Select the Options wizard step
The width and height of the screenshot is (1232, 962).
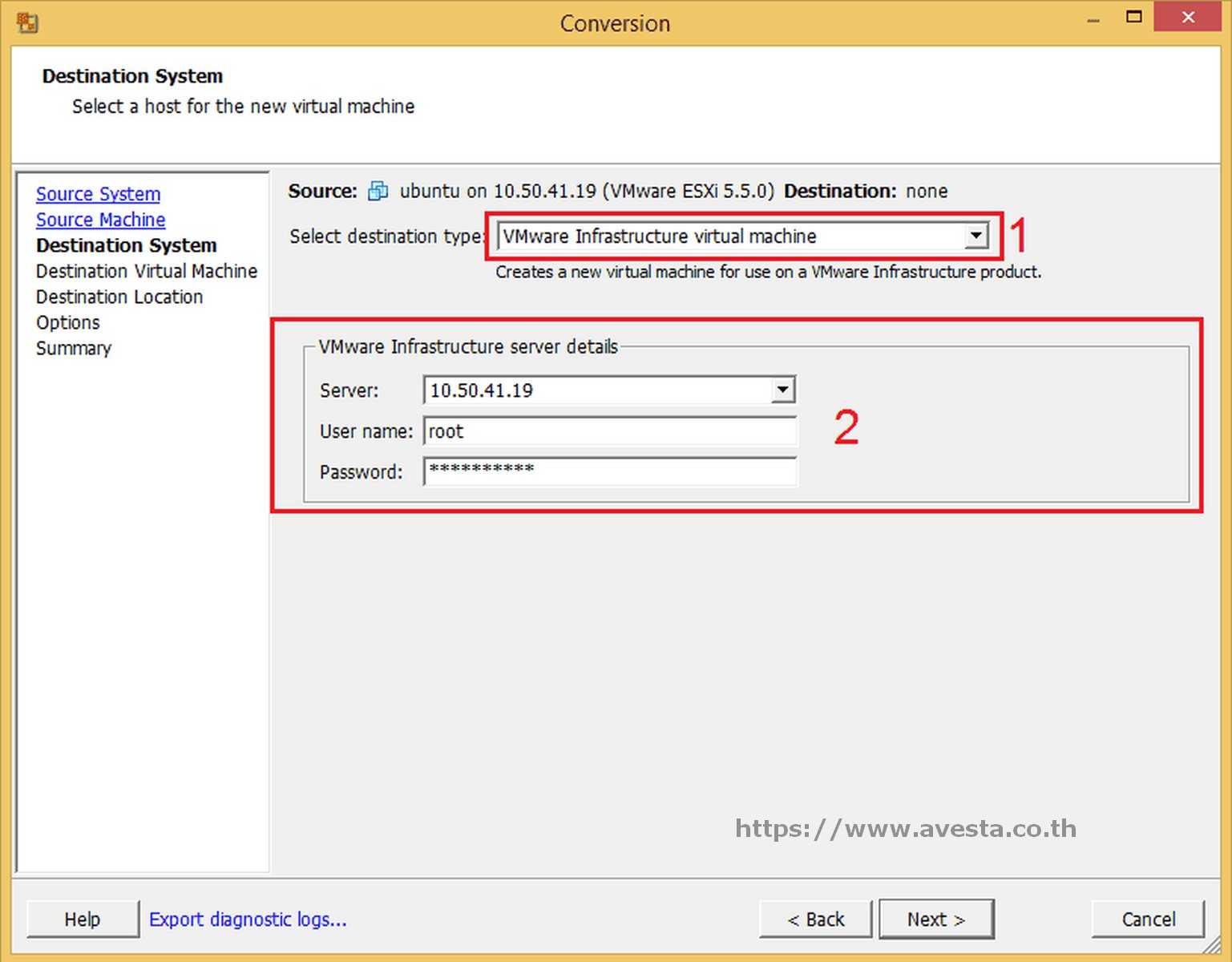click(67, 322)
